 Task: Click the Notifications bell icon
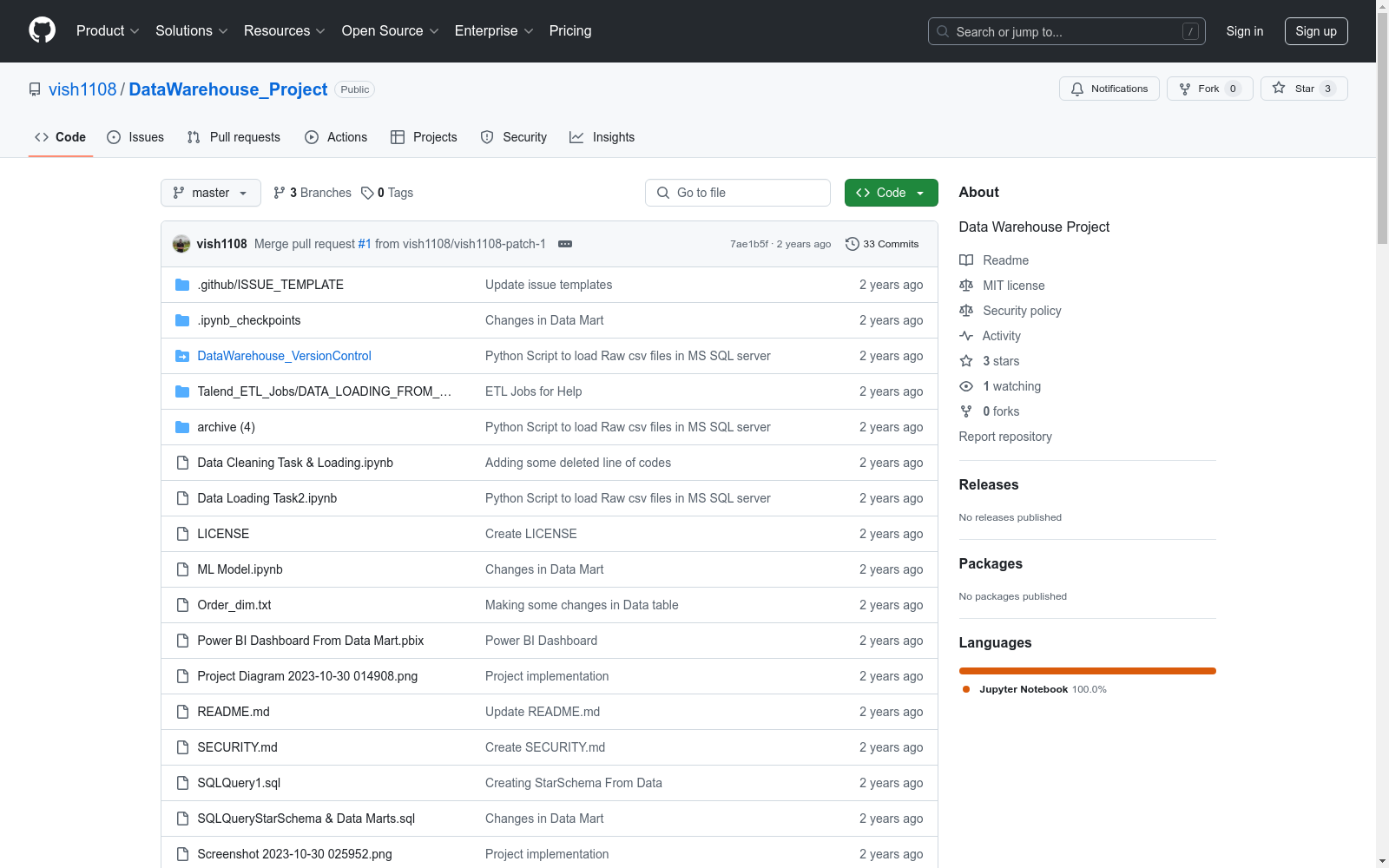pyautogui.click(x=1077, y=89)
